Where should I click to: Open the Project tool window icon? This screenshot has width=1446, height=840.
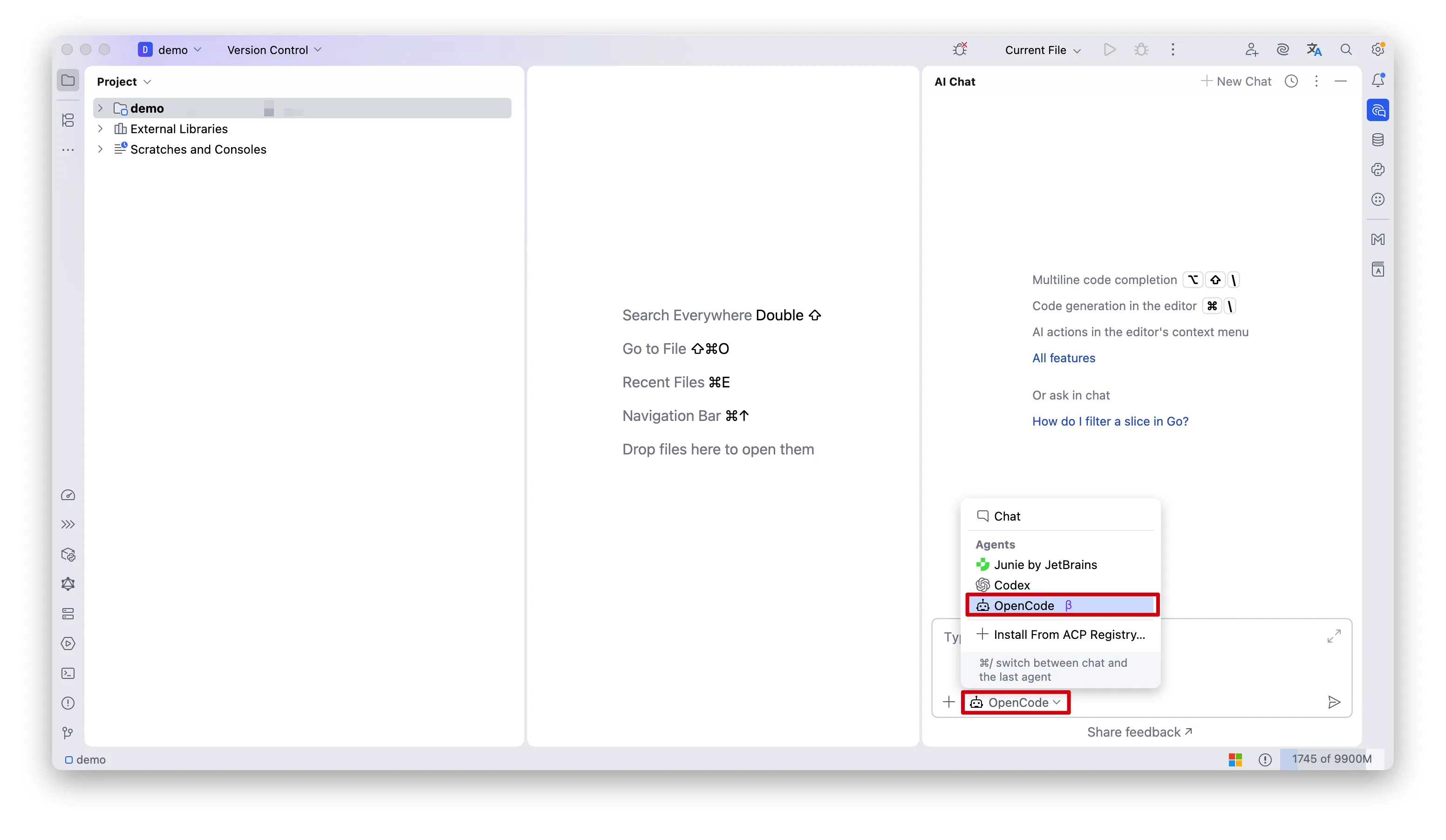(x=68, y=80)
